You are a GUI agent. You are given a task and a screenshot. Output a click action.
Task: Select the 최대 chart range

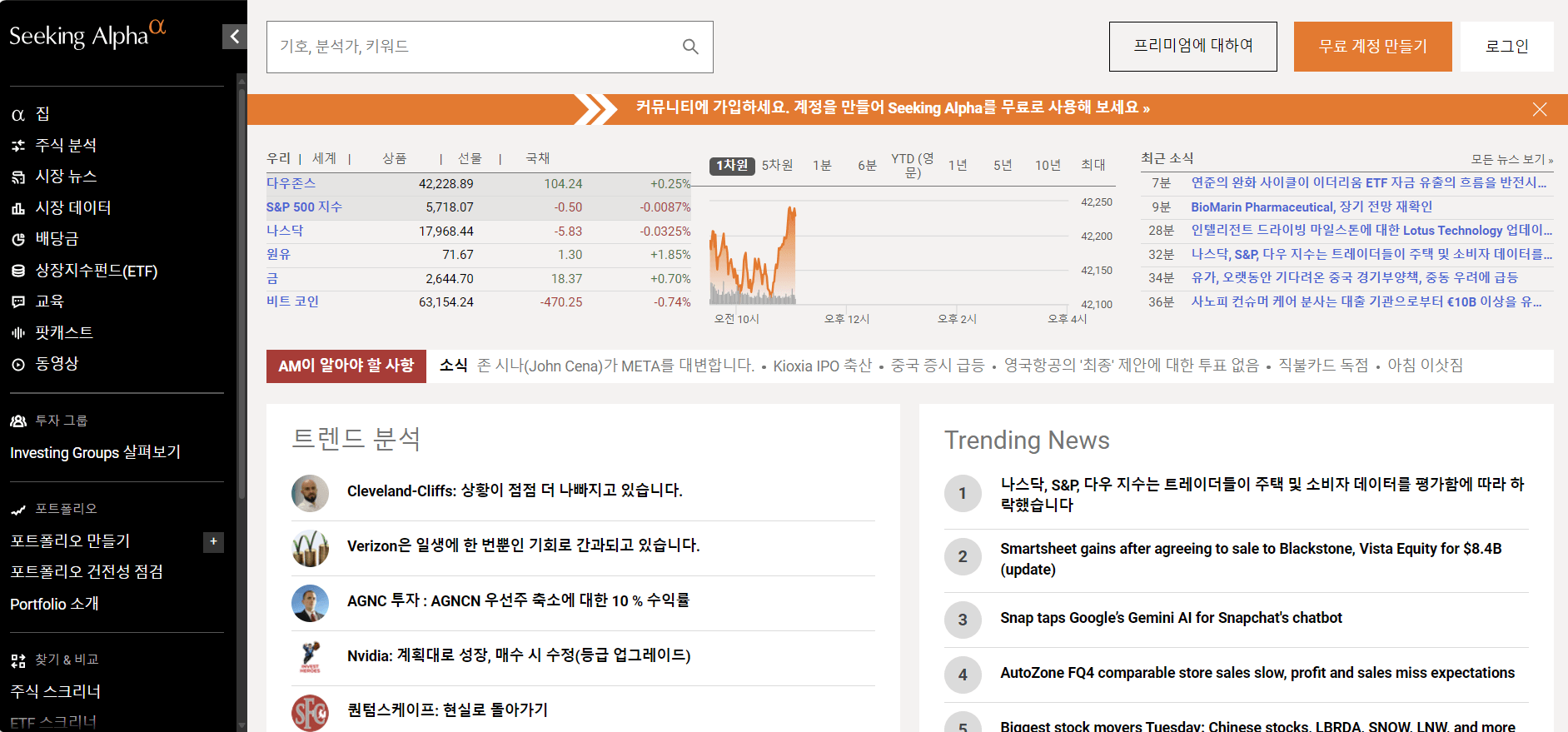(1093, 166)
